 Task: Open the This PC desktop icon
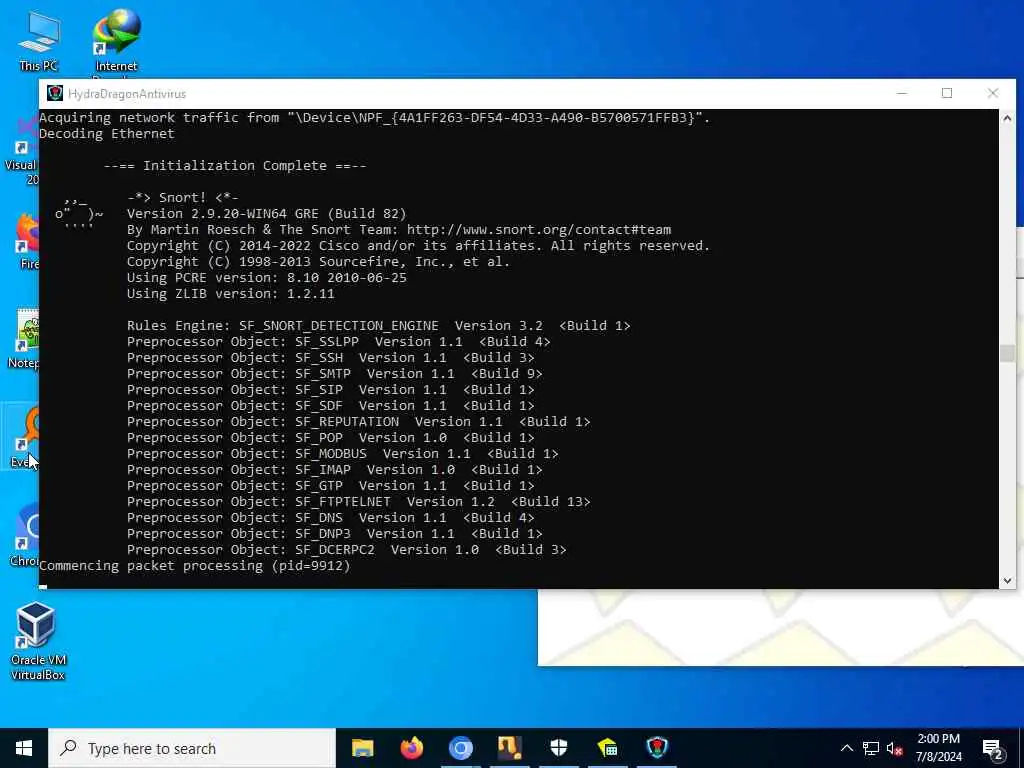38,40
